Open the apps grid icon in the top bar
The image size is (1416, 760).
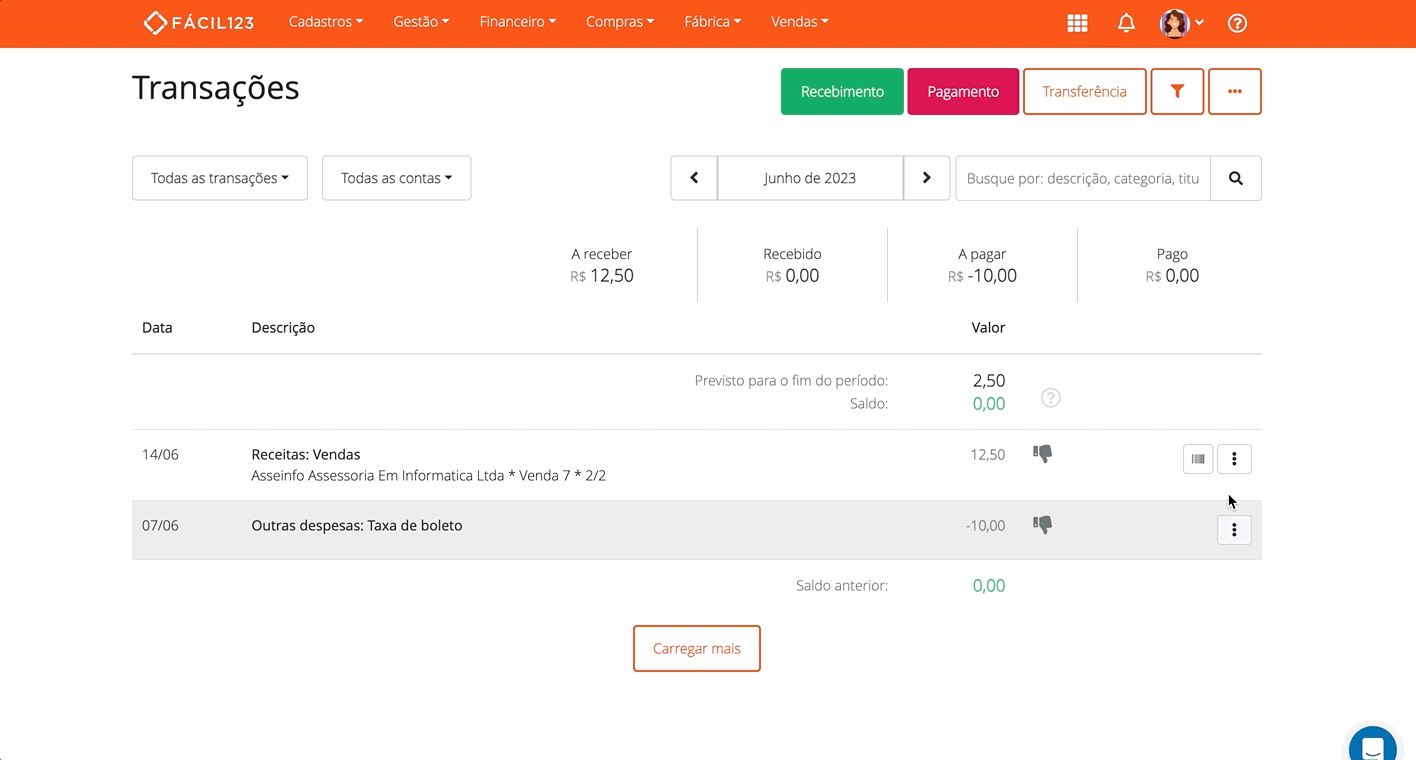click(1077, 22)
